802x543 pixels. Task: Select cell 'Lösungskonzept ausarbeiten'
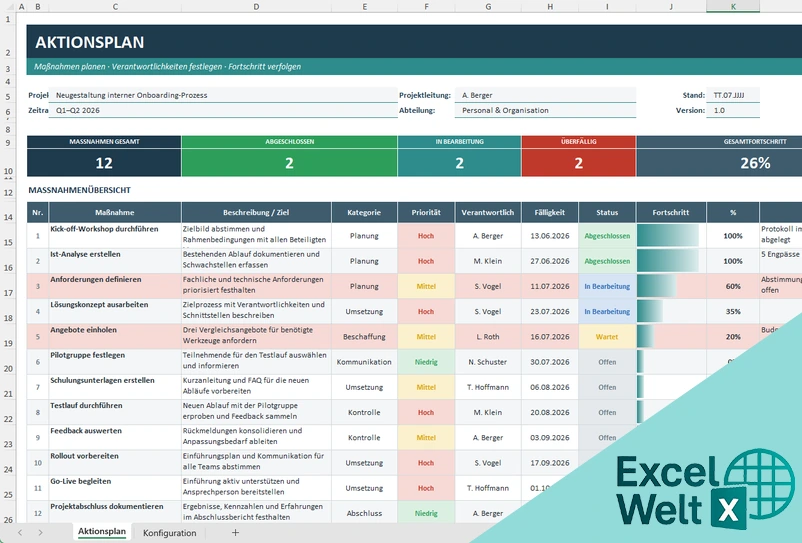point(115,311)
